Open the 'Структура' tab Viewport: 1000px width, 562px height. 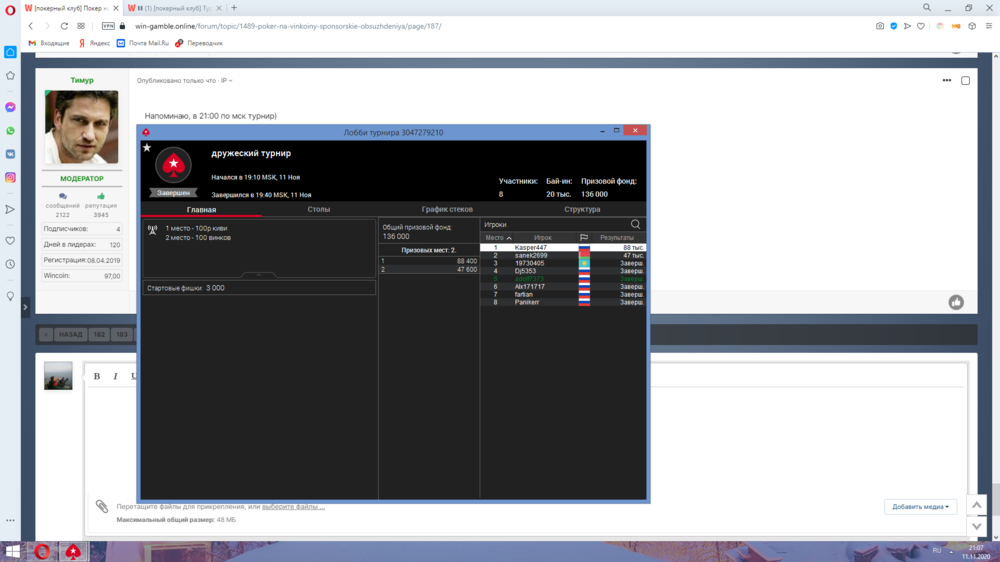click(x=582, y=210)
